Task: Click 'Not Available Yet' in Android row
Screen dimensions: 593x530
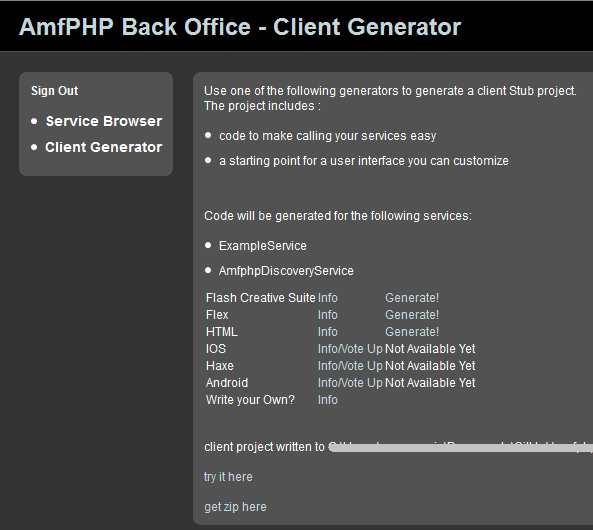Action: [430, 383]
